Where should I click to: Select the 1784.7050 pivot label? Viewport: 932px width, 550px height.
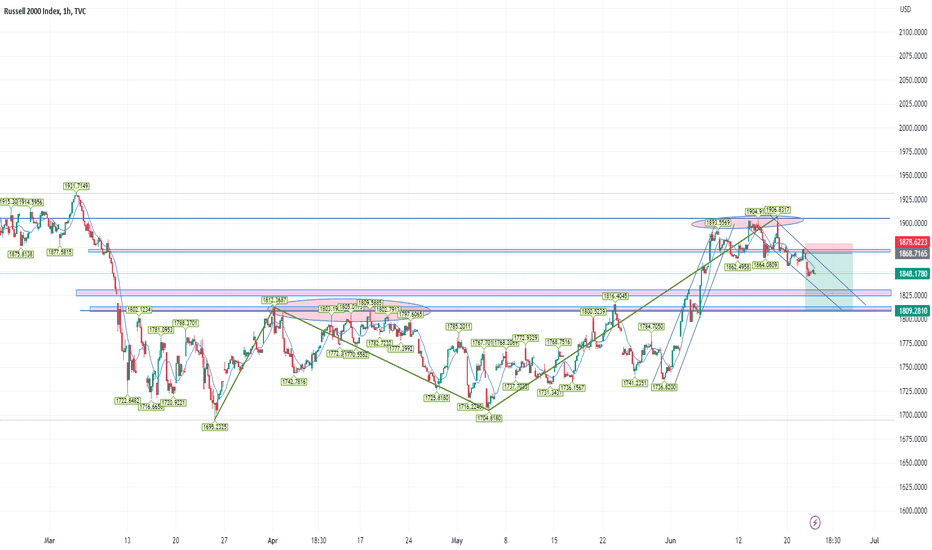point(651,326)
